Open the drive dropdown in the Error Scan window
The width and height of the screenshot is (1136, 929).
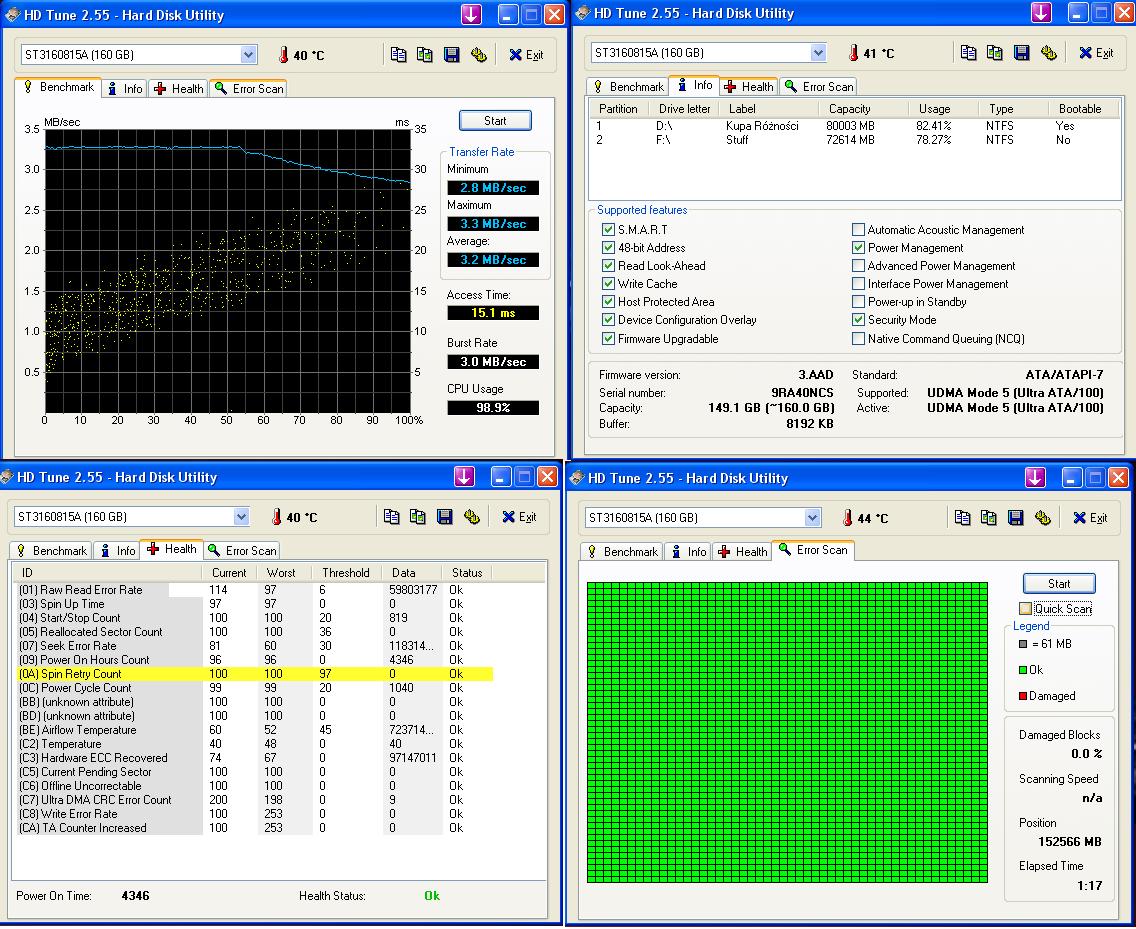pyautogui.click(x=812, y=518)
